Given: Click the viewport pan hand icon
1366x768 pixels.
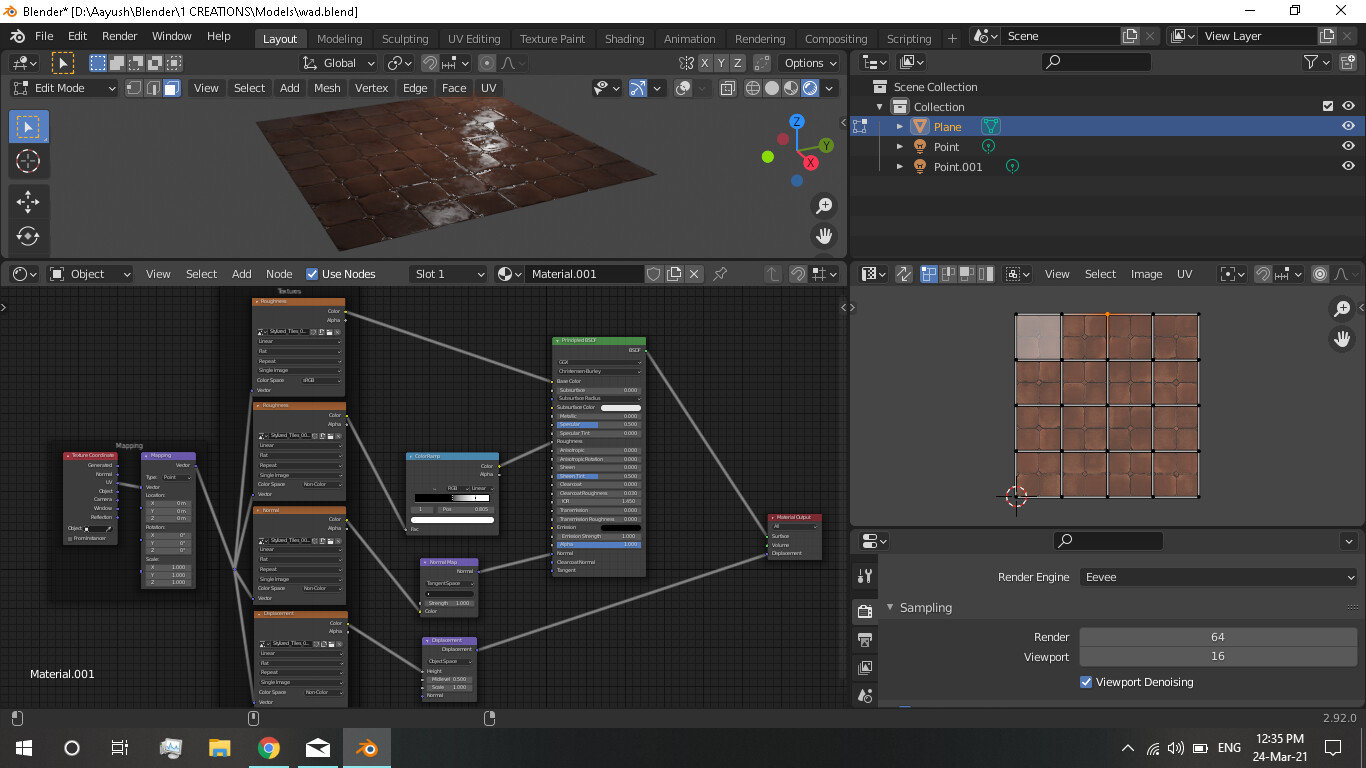Looking at the screenshot, I should [x=824, y=237].
